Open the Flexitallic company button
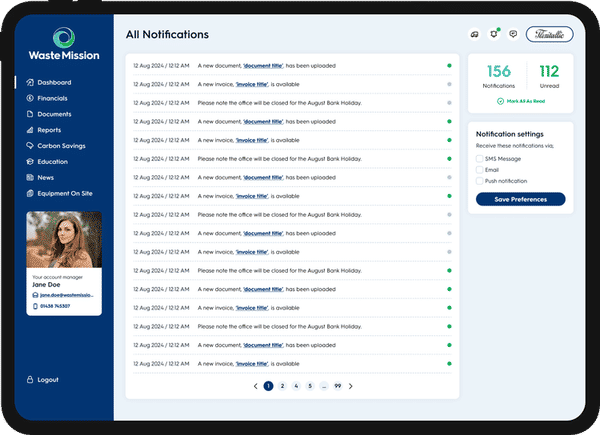The height and width of the screenshot is (435, 600). click(x=549, y=34)
